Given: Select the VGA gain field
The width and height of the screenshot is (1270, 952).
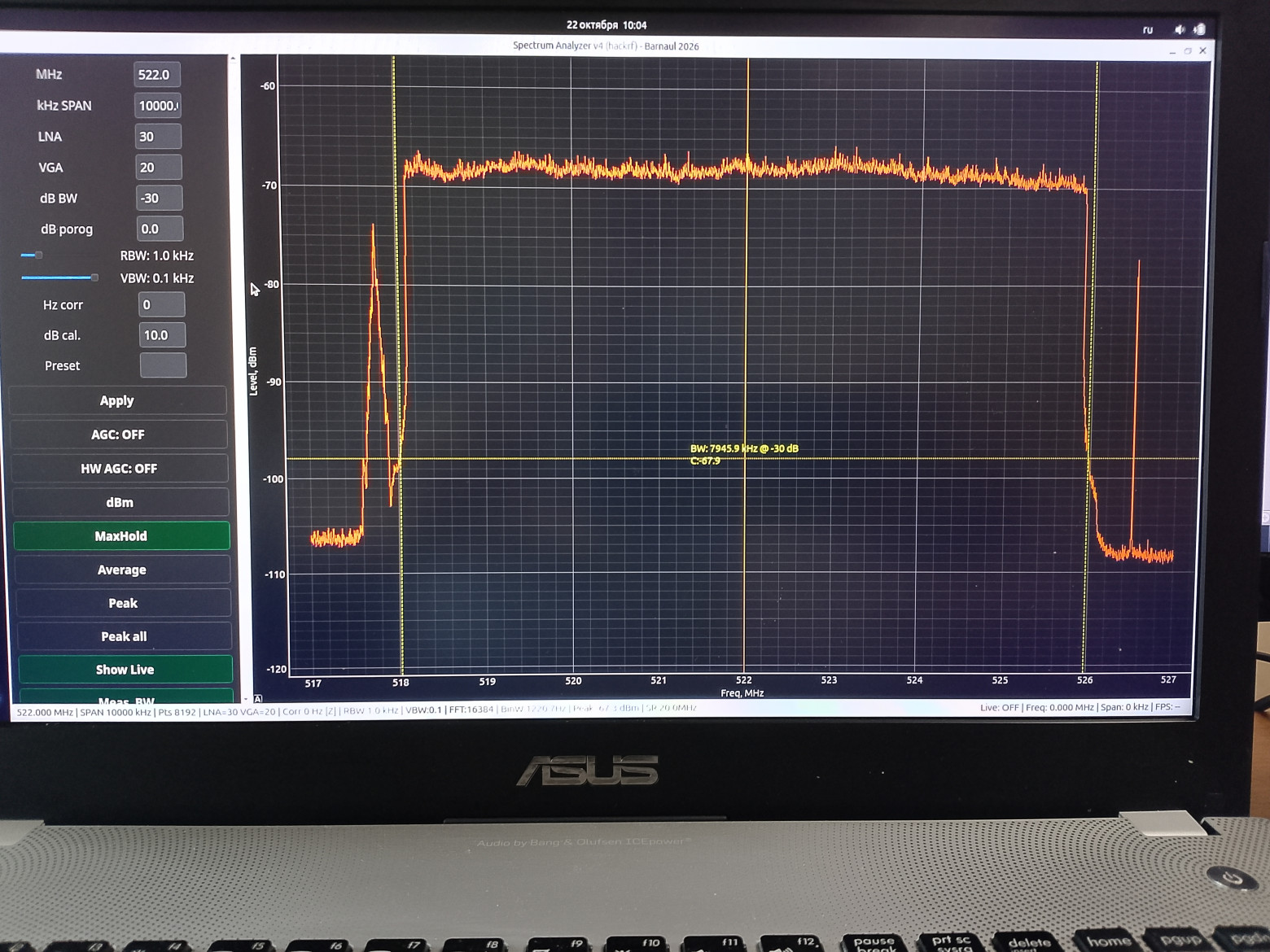Looking at the screenshot, I should click(159, 168).
